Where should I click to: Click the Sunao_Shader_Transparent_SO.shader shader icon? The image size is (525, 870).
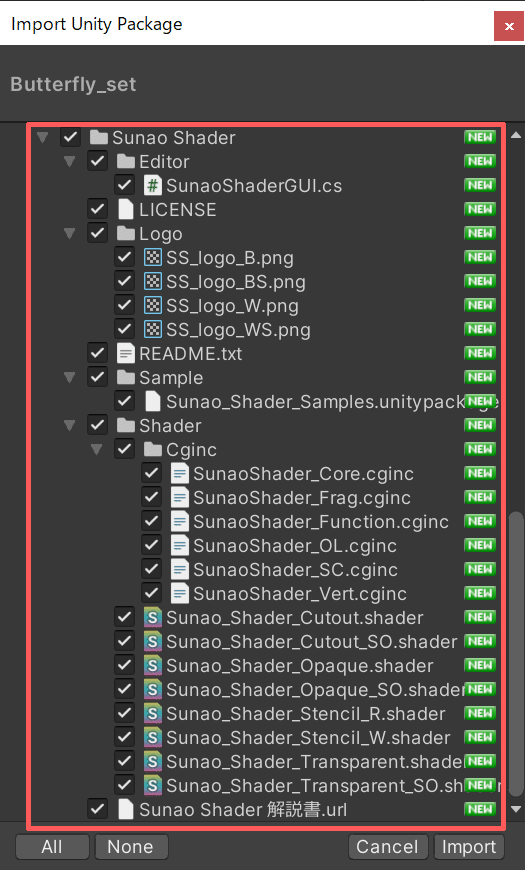pyautogui.click(x=153, y=785)
